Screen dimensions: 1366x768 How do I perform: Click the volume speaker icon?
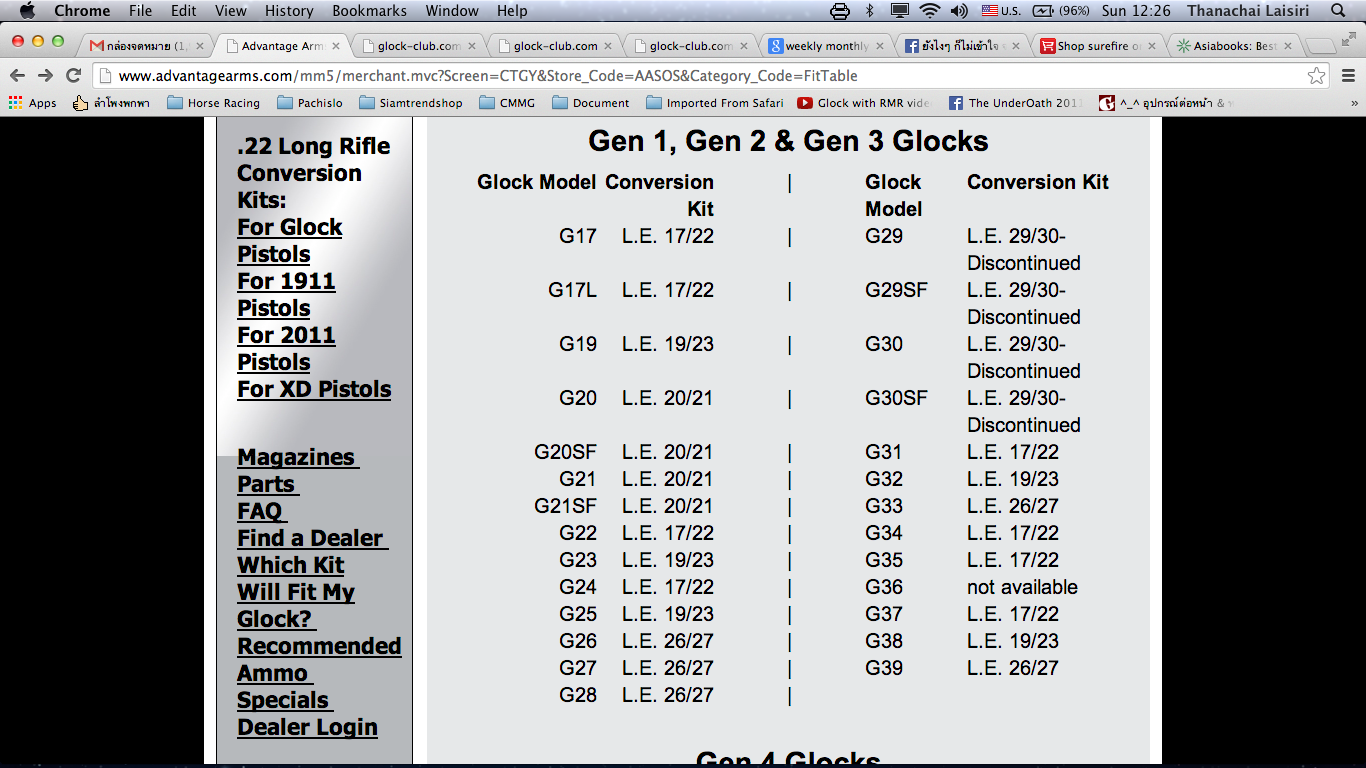pyautogui.click(x=959, y=11)
